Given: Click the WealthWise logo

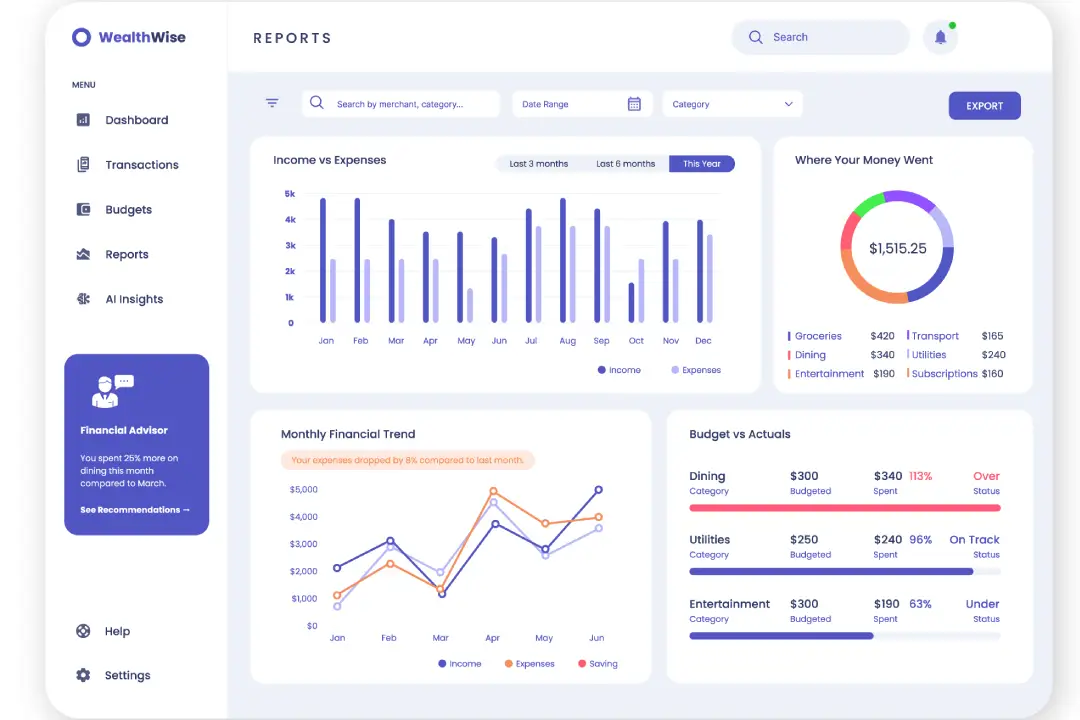Looking at the screenshot, I should point(128,37).
